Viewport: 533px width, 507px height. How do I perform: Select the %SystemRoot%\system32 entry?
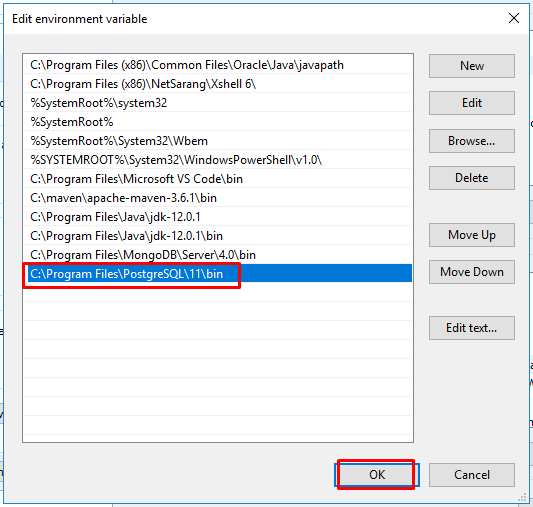pos(218,103)
